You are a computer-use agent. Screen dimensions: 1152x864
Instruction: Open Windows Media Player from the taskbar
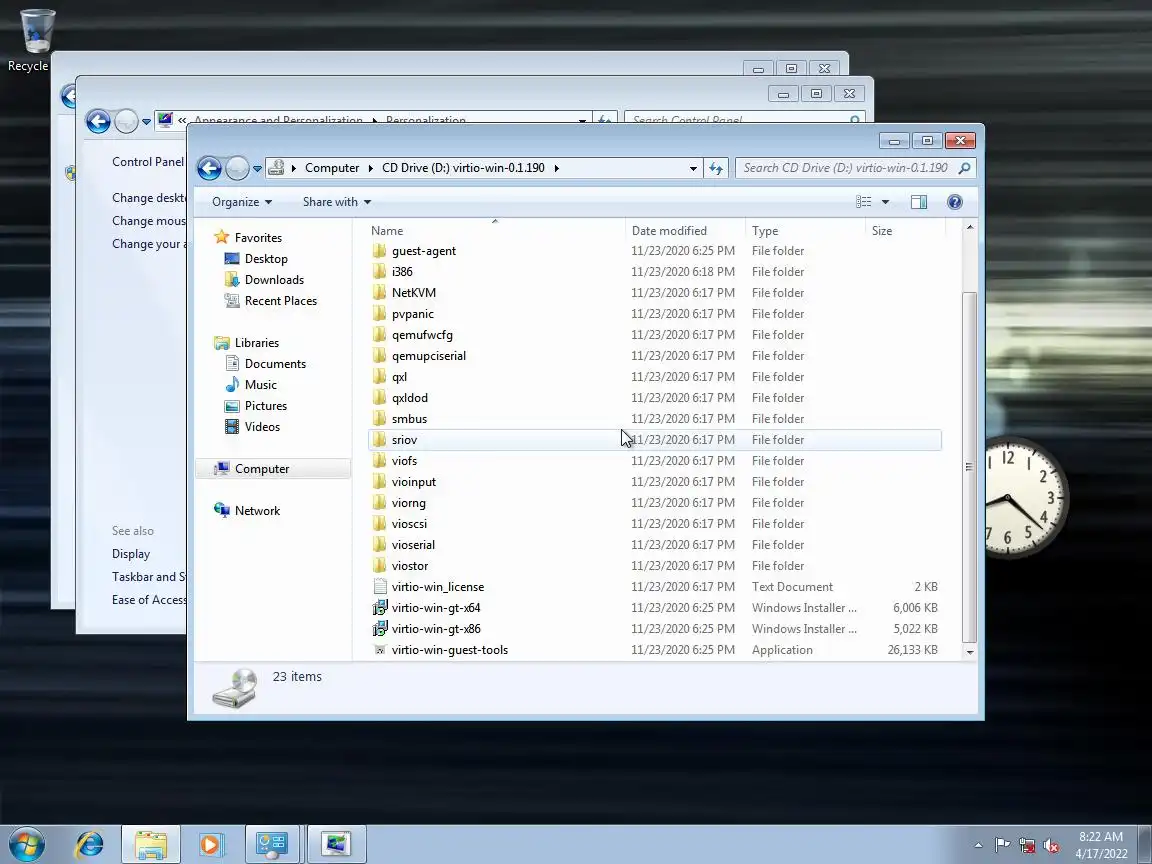[210, 844]
